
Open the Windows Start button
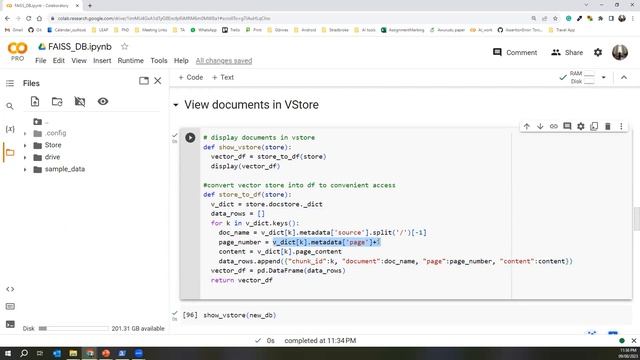point(8,353)
